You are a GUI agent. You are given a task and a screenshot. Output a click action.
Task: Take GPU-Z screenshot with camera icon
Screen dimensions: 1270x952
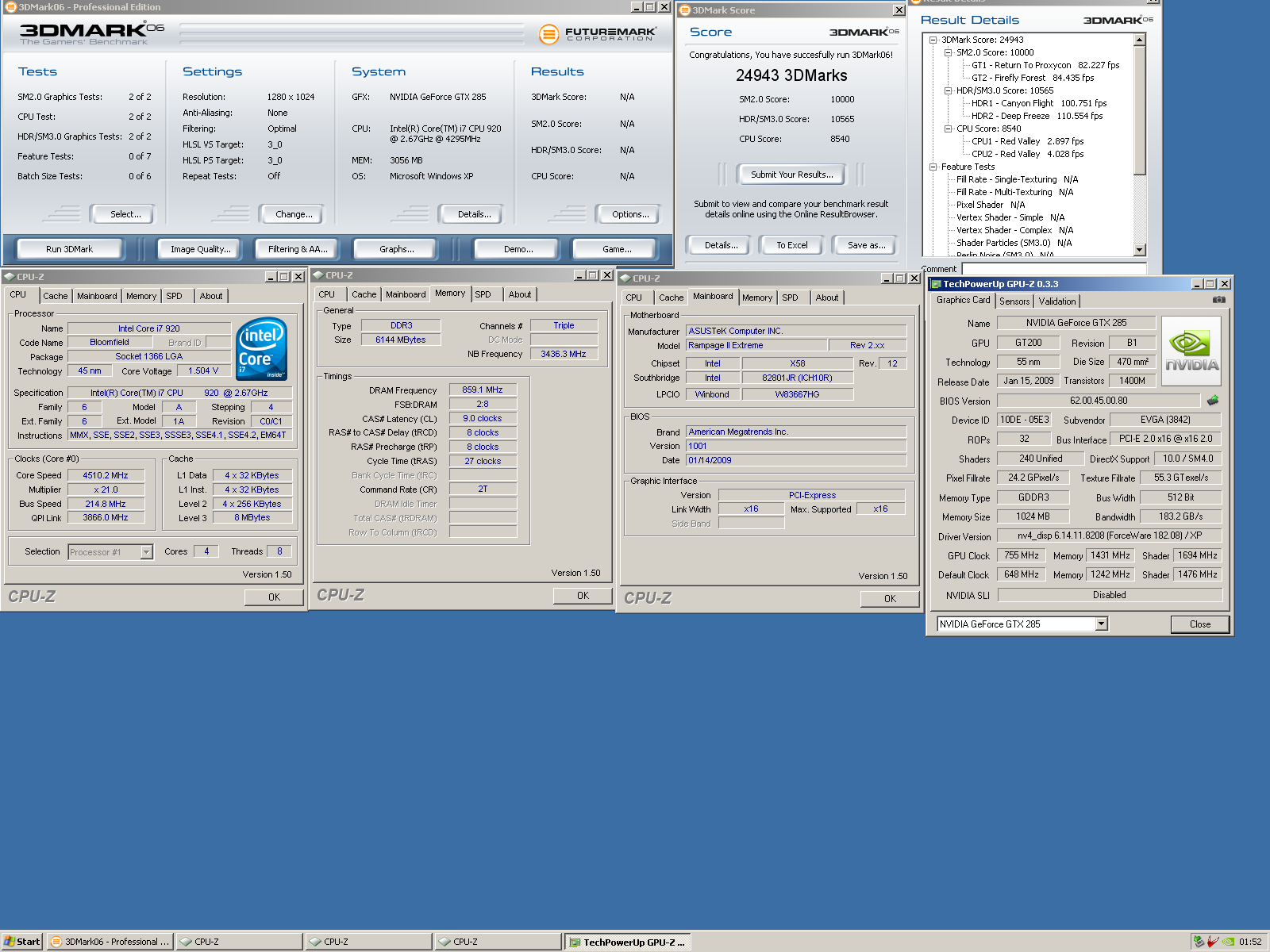1219,300
